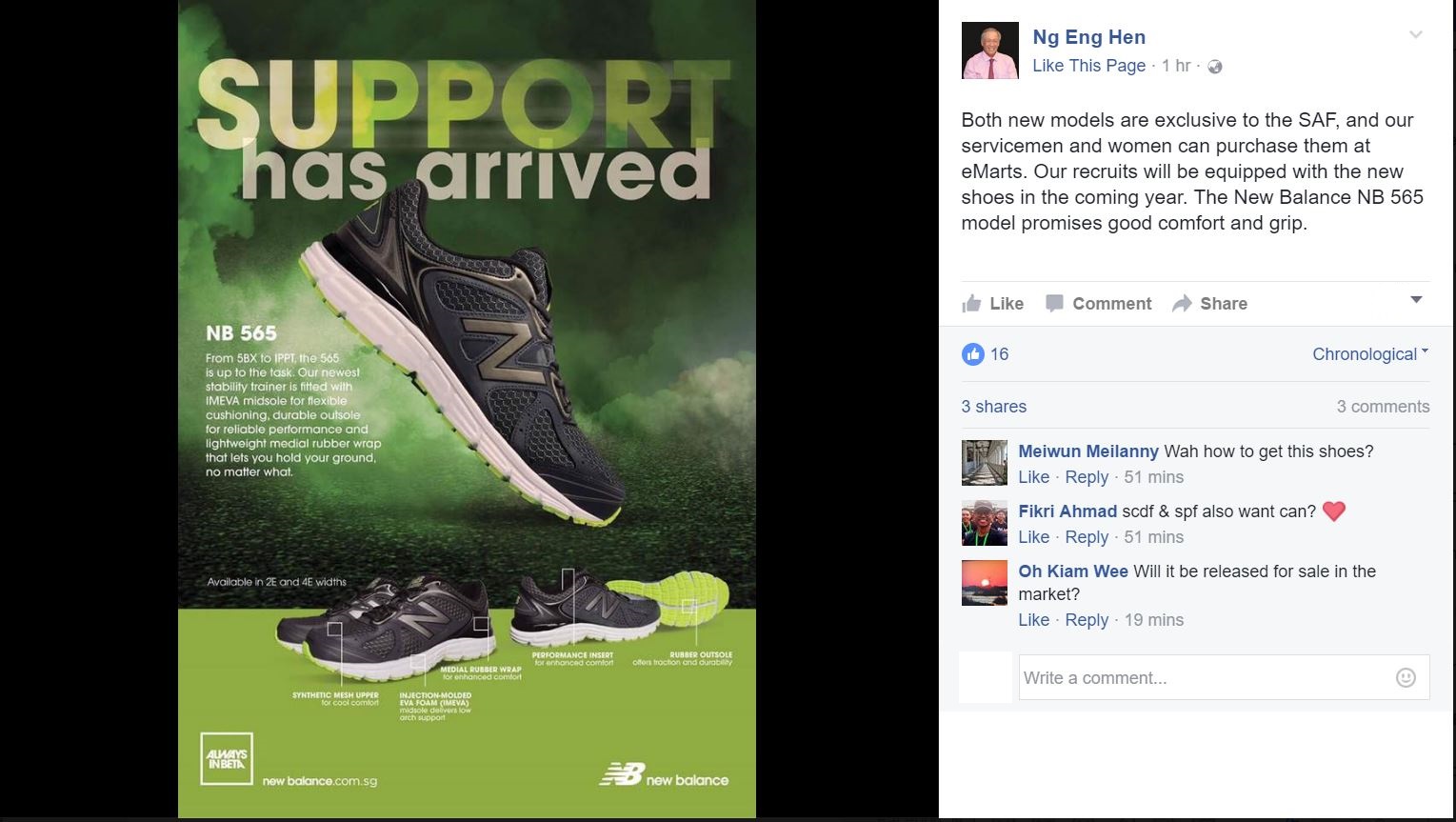Viewport: 1456px width, 822px height.
Task: Click Like This Page link
Action: 1088,66
